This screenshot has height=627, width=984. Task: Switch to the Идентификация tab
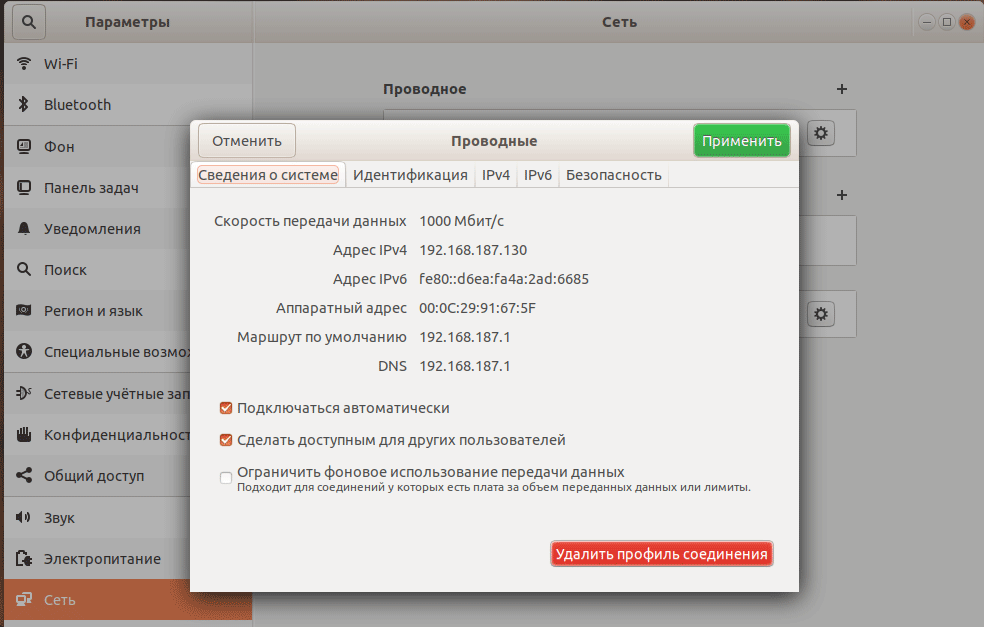(410, 175)
